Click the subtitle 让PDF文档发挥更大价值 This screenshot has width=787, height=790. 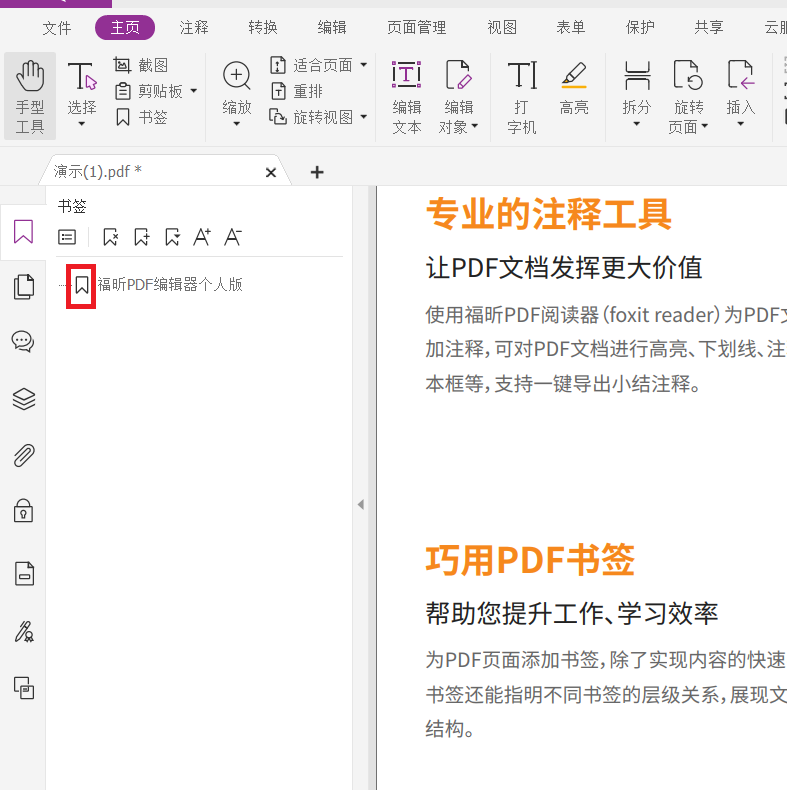(x=564, y=267)
